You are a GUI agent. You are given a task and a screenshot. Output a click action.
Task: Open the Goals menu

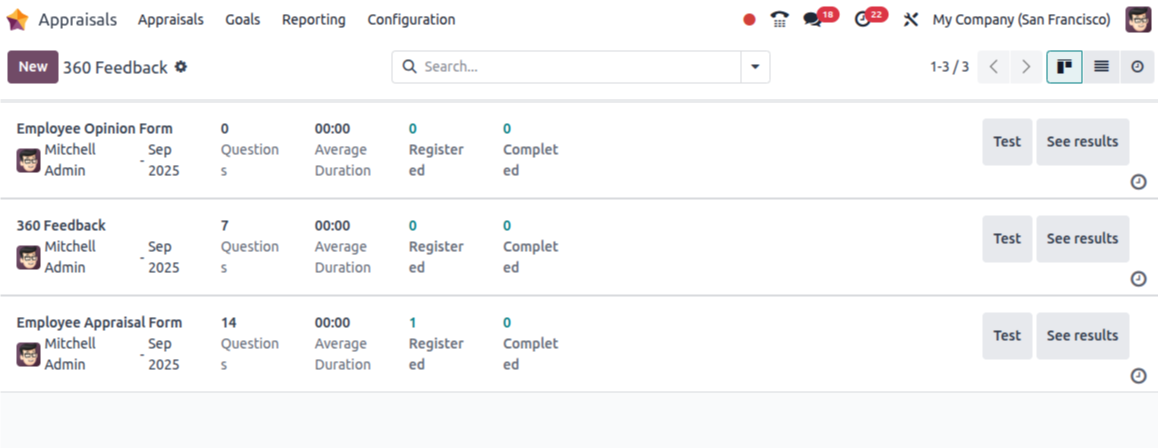pyautogui.click(x=243, y=20)
